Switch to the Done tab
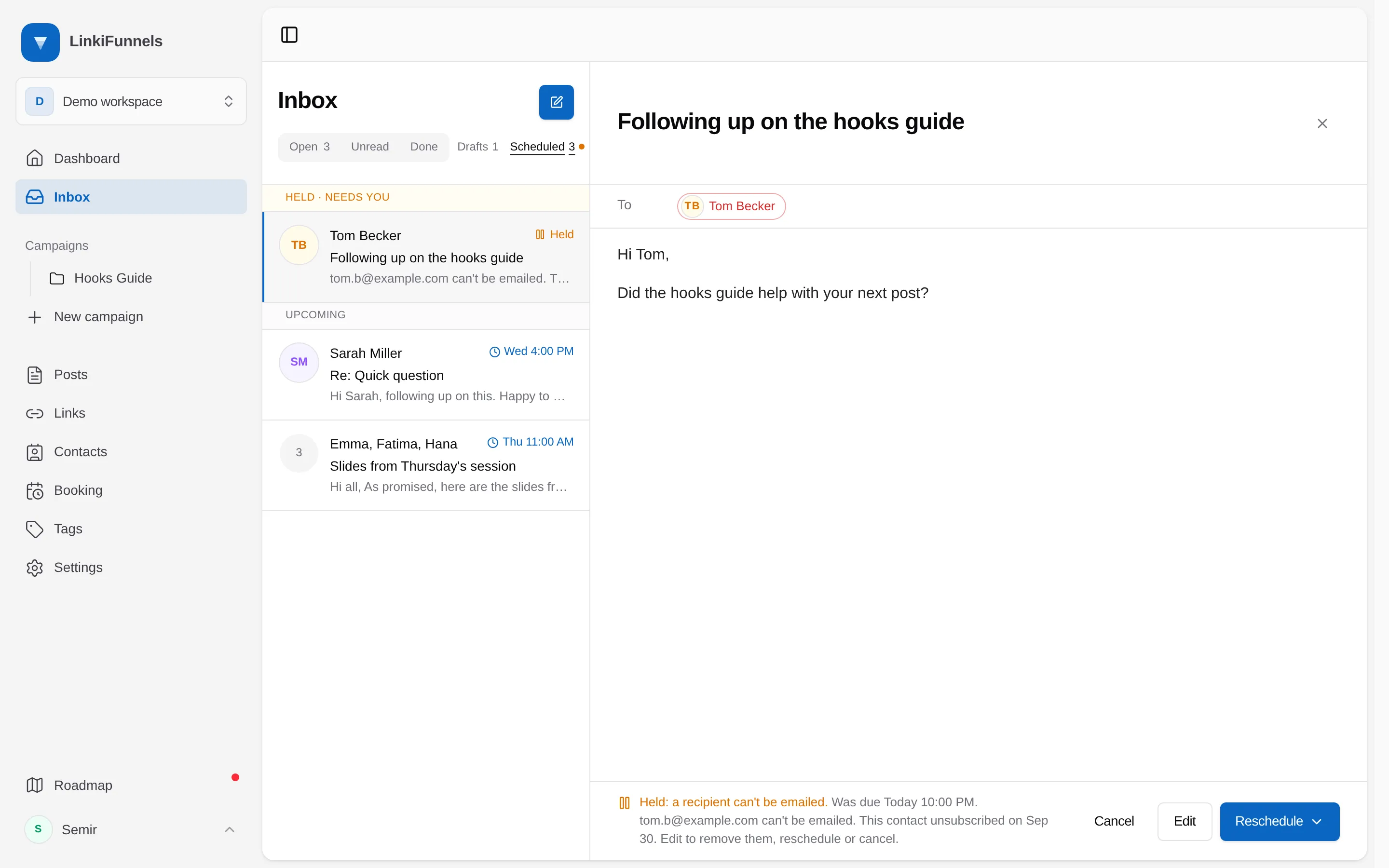The height and width of the screenshot is (868, 1389). 423,147
